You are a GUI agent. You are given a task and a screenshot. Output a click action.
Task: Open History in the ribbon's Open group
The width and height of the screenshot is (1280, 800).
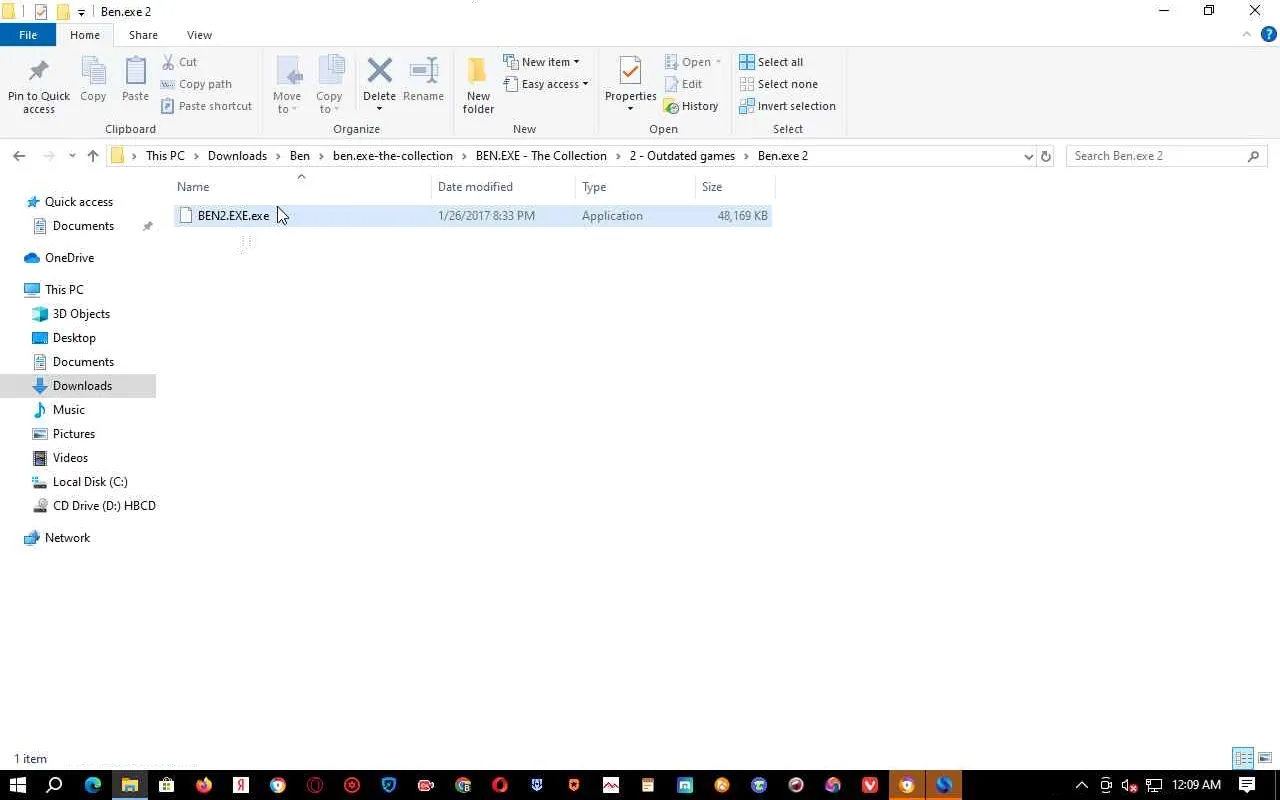691,106
